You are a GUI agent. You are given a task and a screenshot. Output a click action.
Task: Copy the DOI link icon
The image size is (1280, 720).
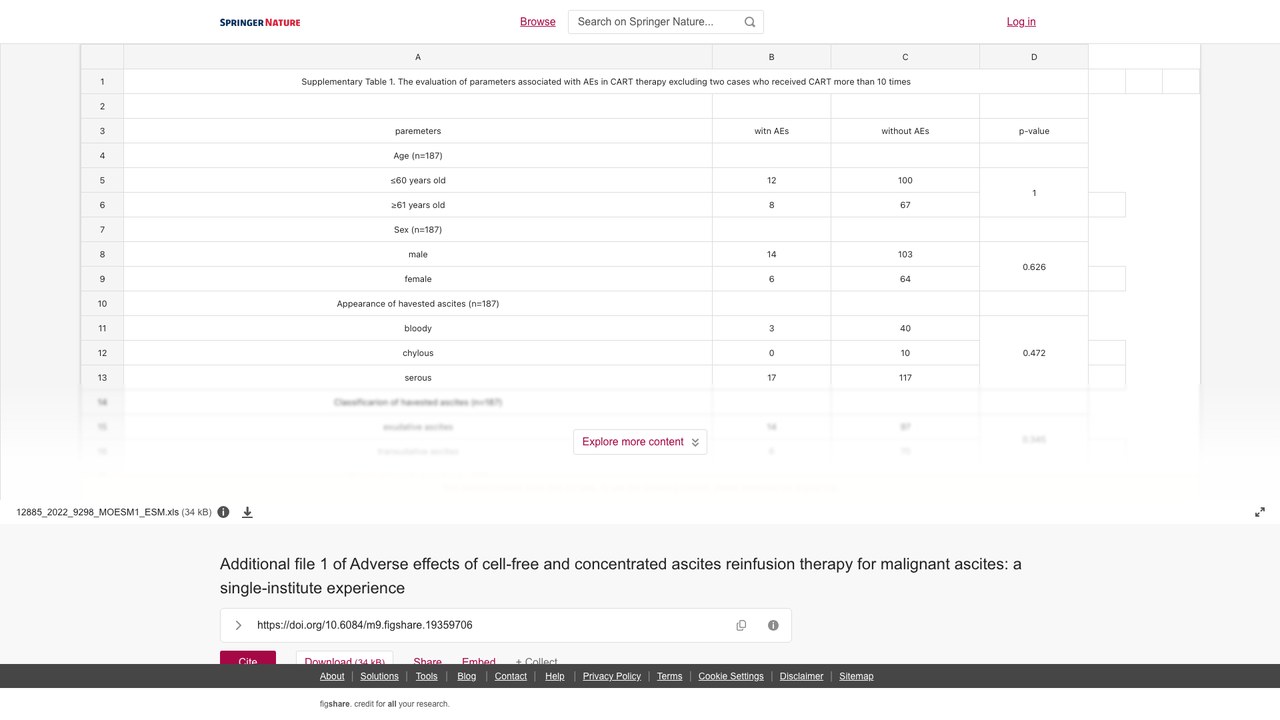coord(741,625)
